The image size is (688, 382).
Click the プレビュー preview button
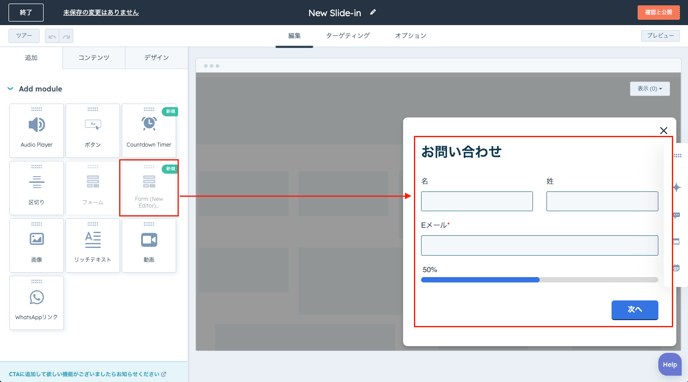[x=660, y=36]
